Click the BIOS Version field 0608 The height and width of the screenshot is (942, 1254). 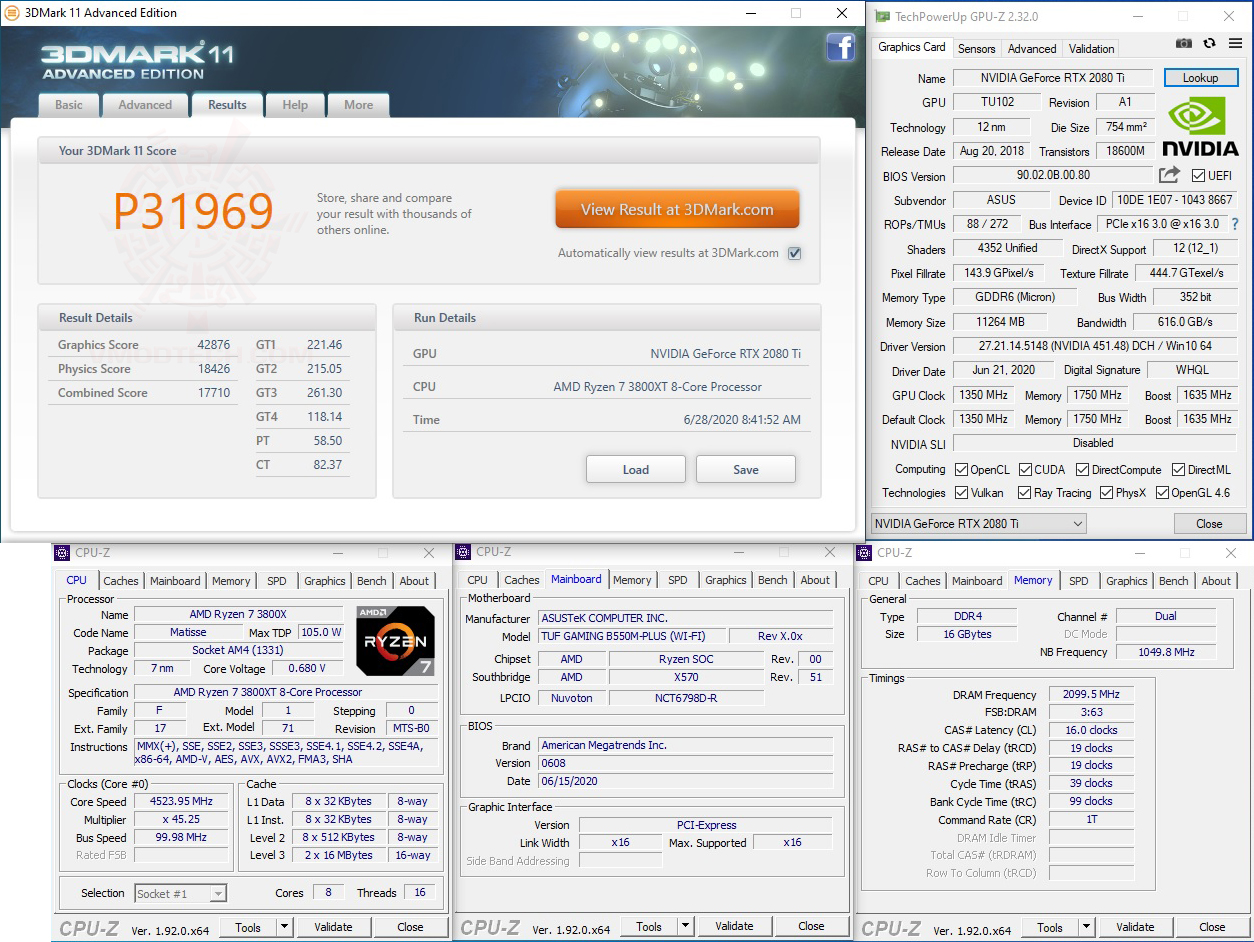(685, 763)
